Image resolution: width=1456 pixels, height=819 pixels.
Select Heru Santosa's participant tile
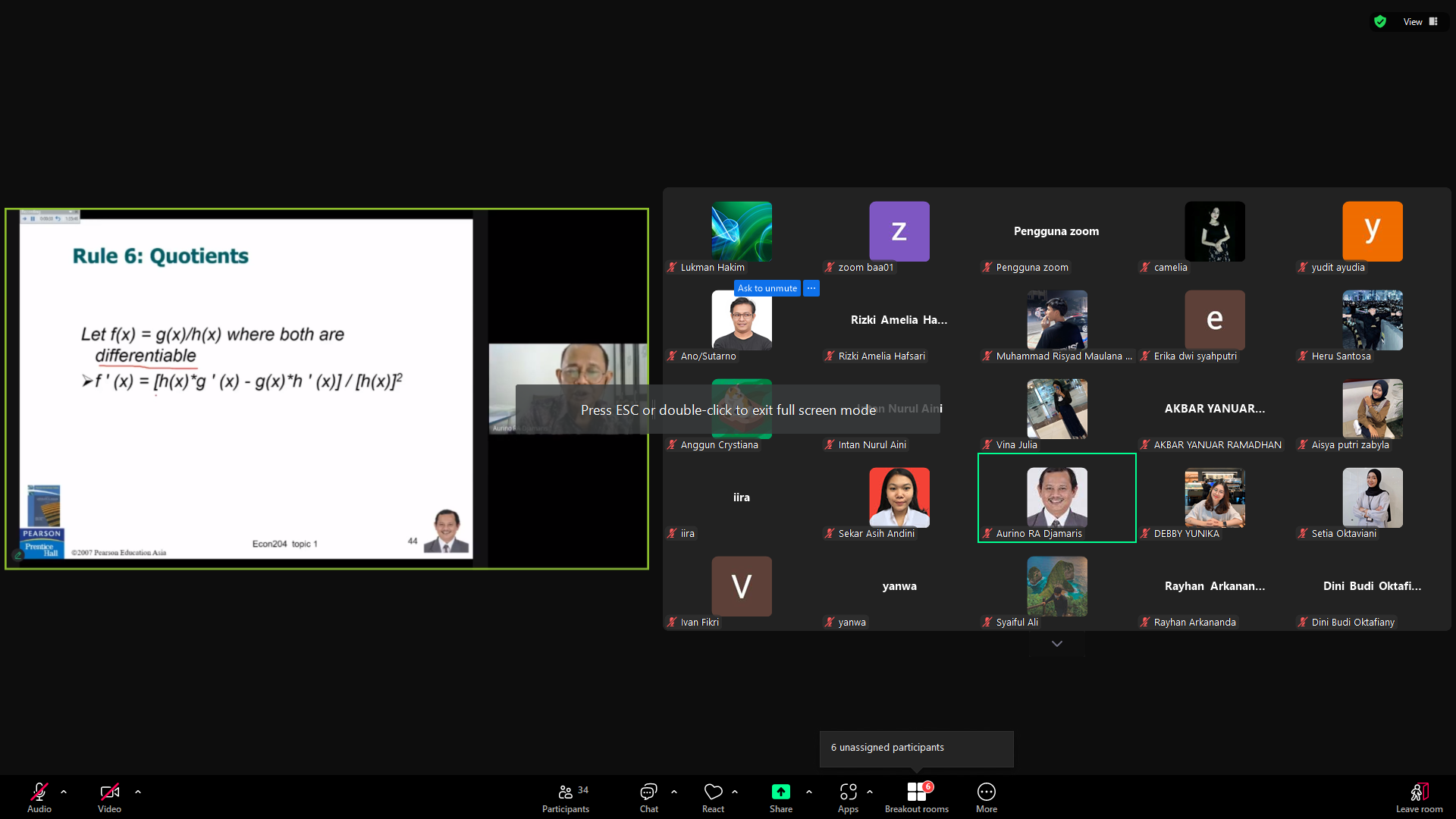point(1373,320)
